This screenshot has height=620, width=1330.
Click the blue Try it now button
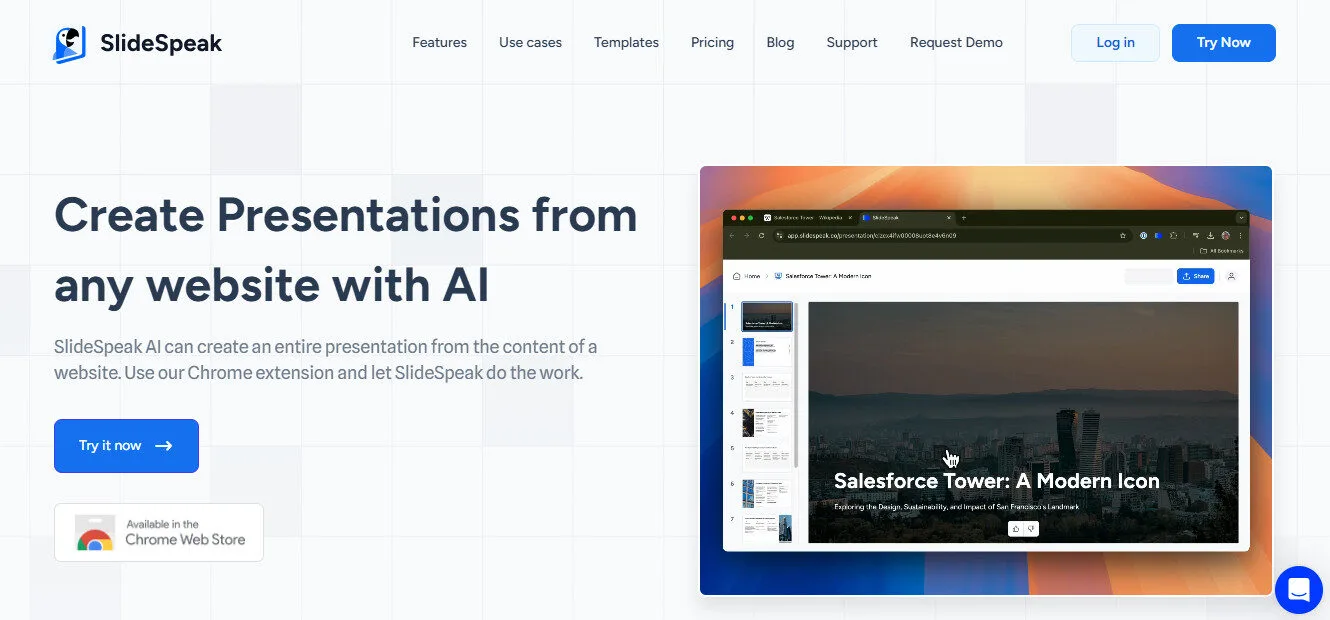coord(126,445)
